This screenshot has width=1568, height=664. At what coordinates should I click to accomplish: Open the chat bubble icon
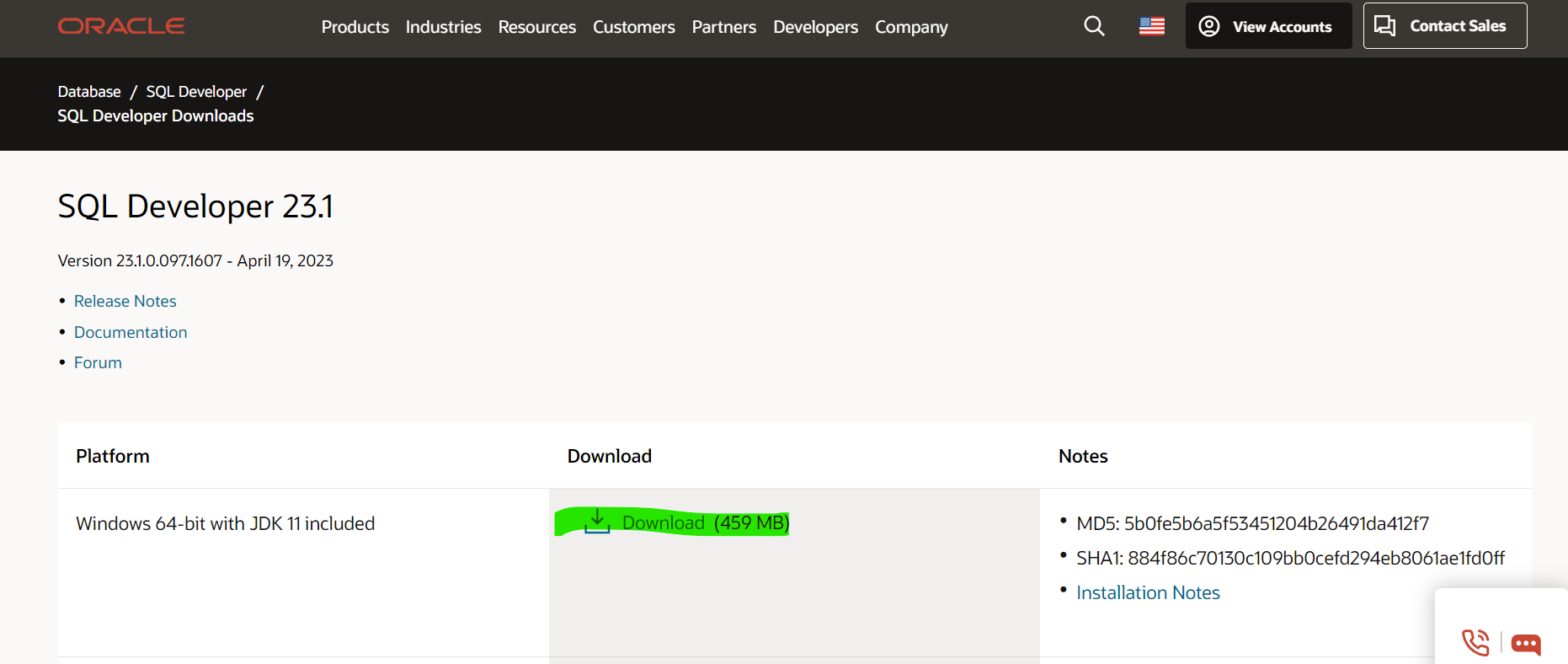pyautogui.click(x=1526, y=645)
